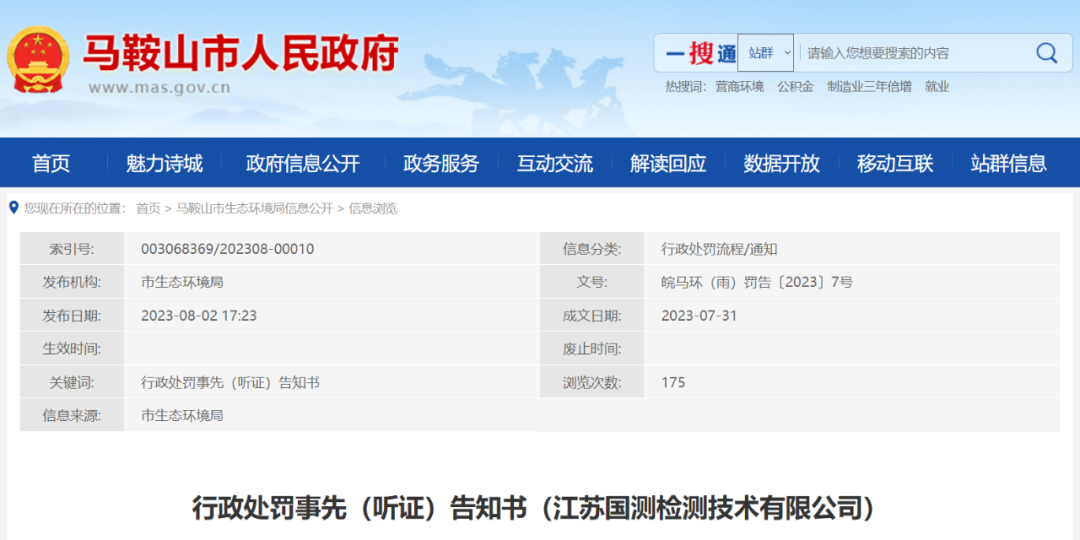1080x540 pixels.
Task: Click the 成文日期 label cell
Action: [x=592, y=315]
